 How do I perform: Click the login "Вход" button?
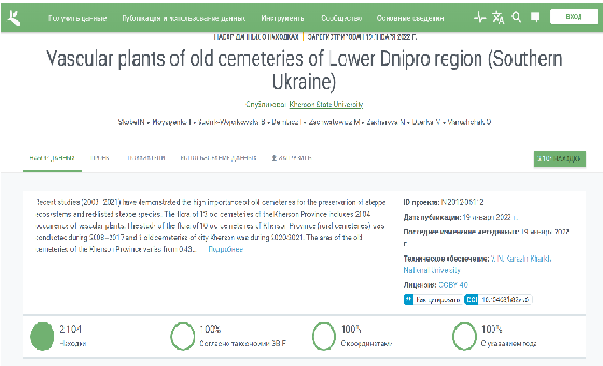(573, 17)
